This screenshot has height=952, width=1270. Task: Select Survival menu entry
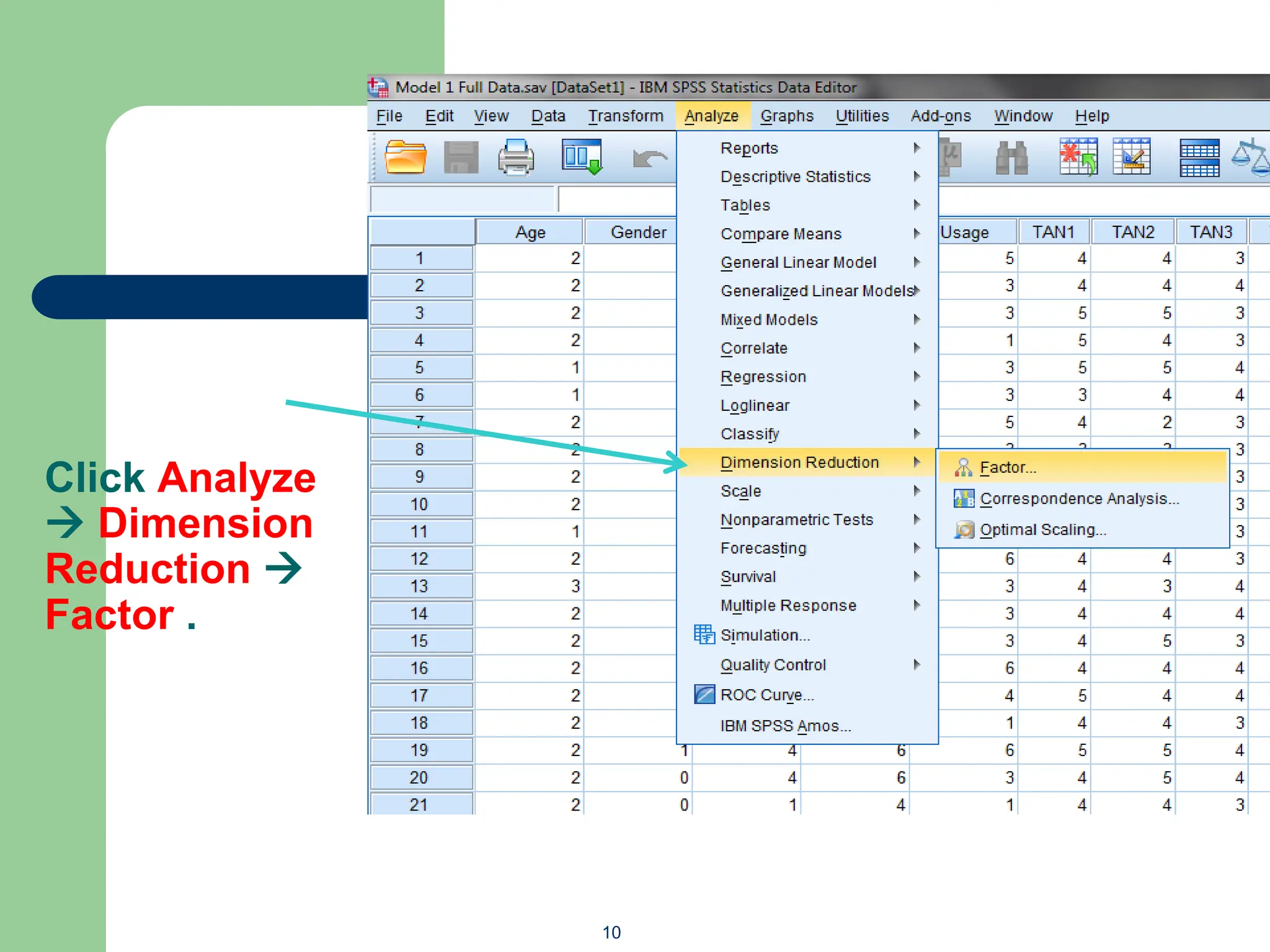[x=807, y=576]
